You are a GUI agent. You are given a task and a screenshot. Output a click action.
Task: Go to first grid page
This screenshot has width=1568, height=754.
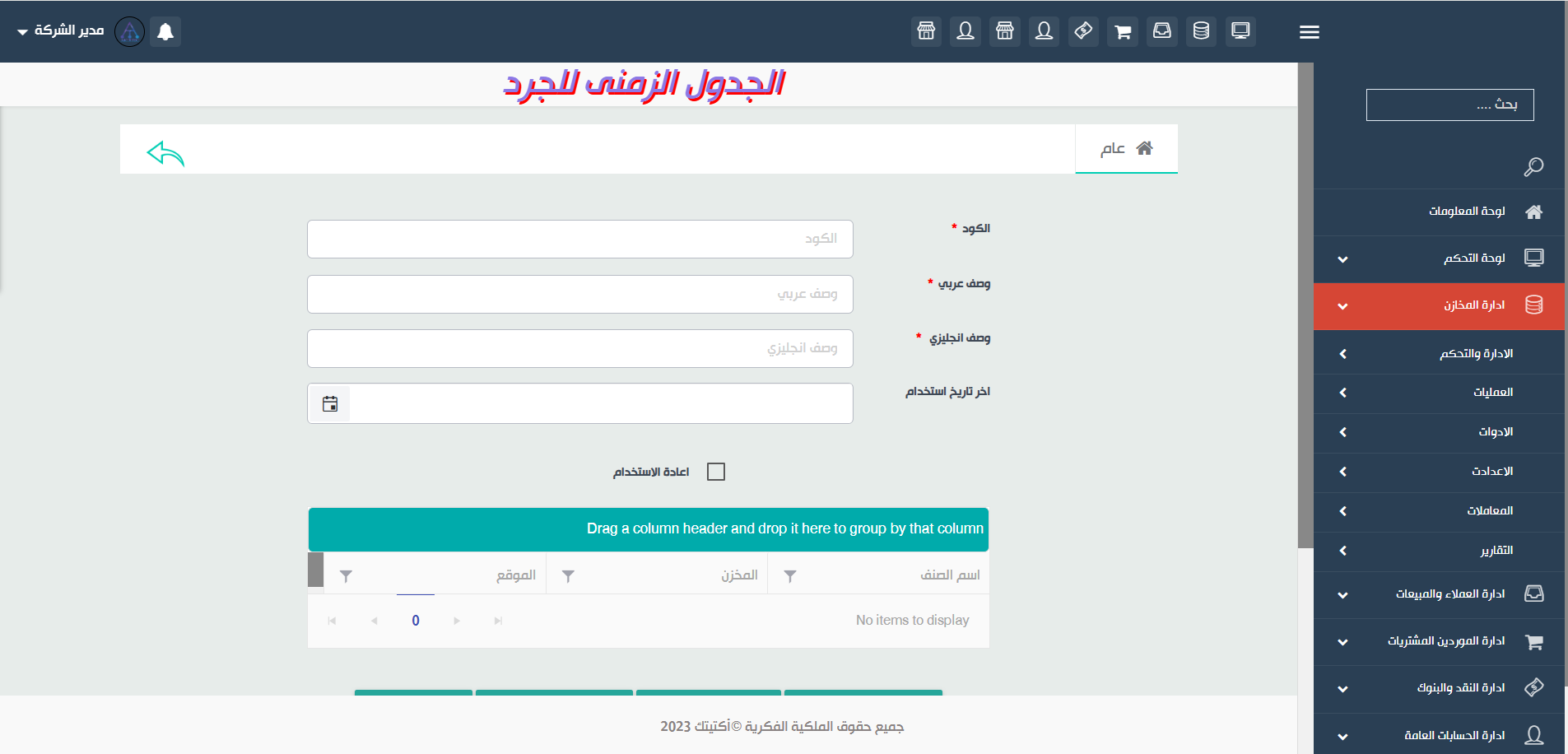pyautogui.click(x=332, y=621)
